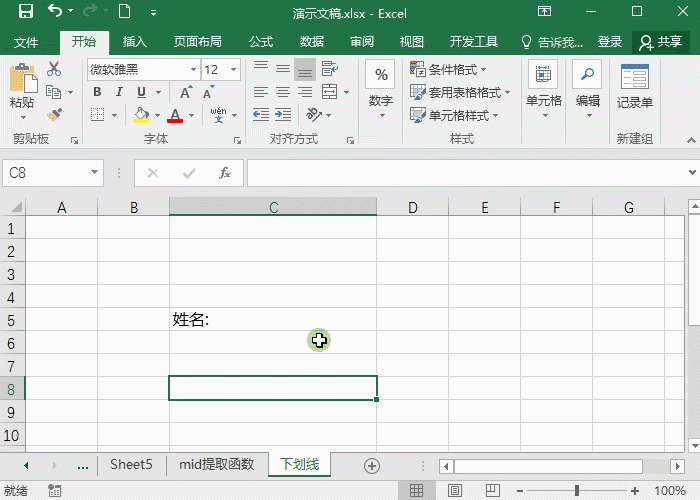Toggle bottom align

(305, 69)
